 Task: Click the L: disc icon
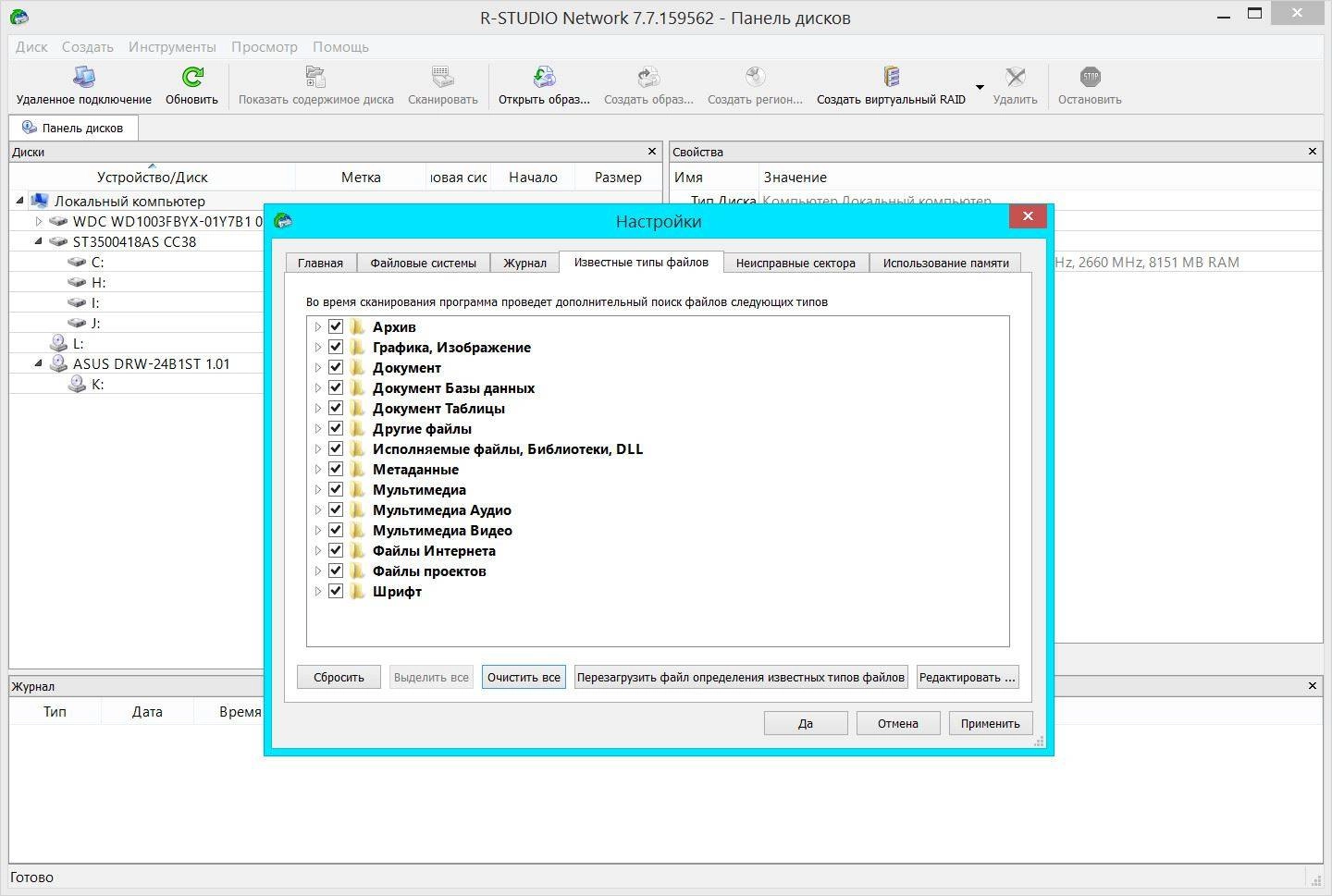click(58, 343)
